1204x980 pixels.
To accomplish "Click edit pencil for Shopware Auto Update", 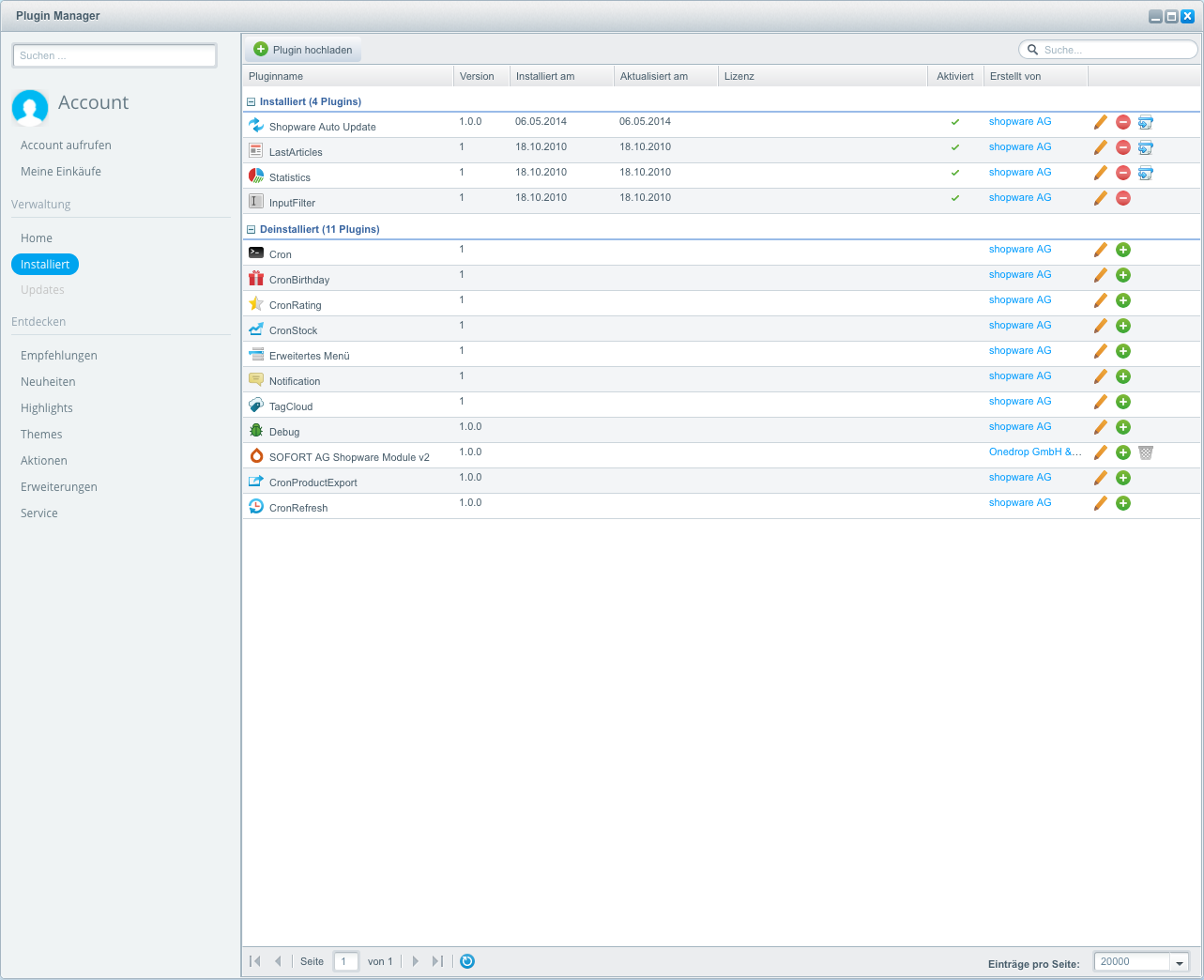I will pos(1101,122).
